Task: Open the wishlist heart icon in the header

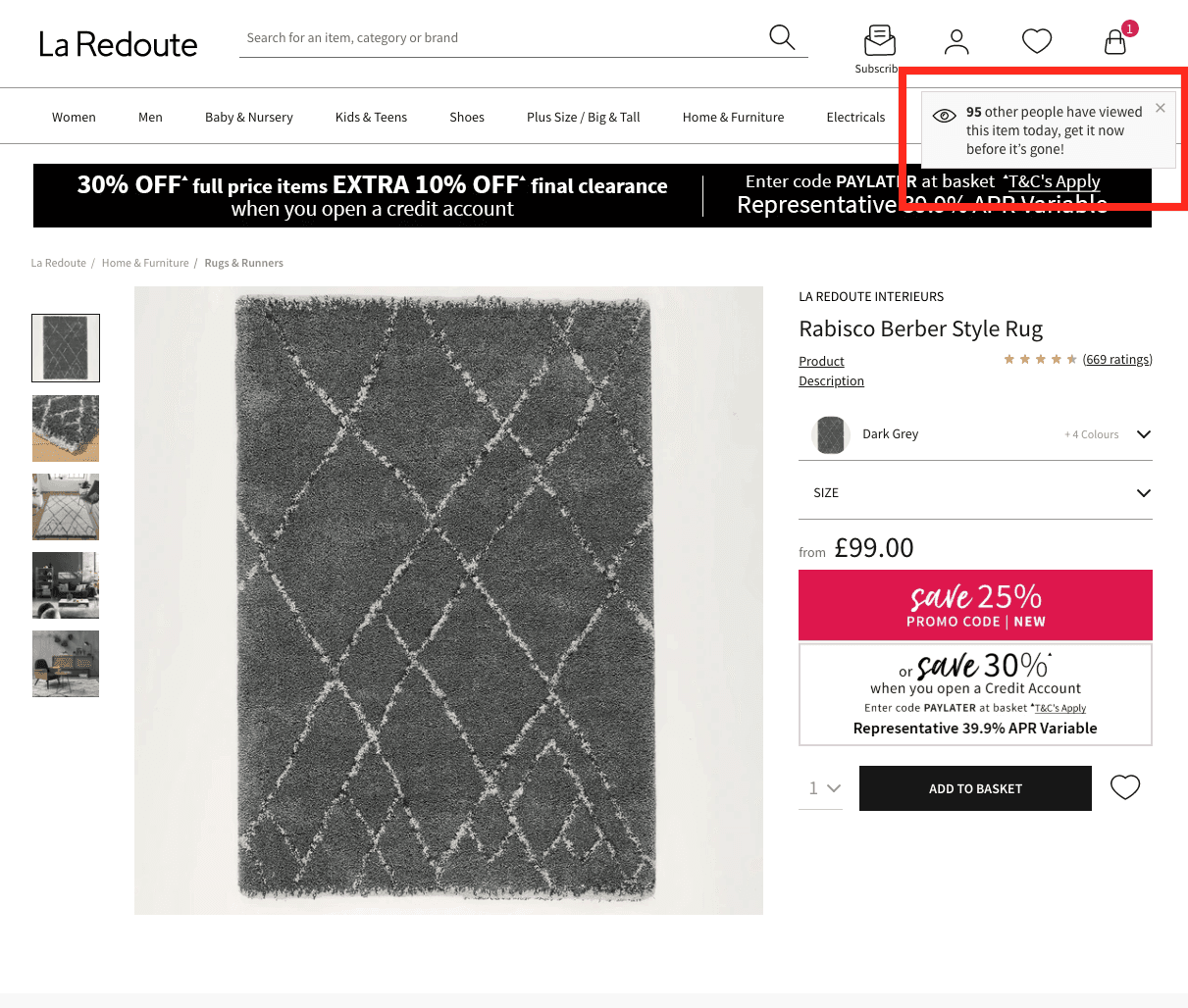Action: point(1037,40)
